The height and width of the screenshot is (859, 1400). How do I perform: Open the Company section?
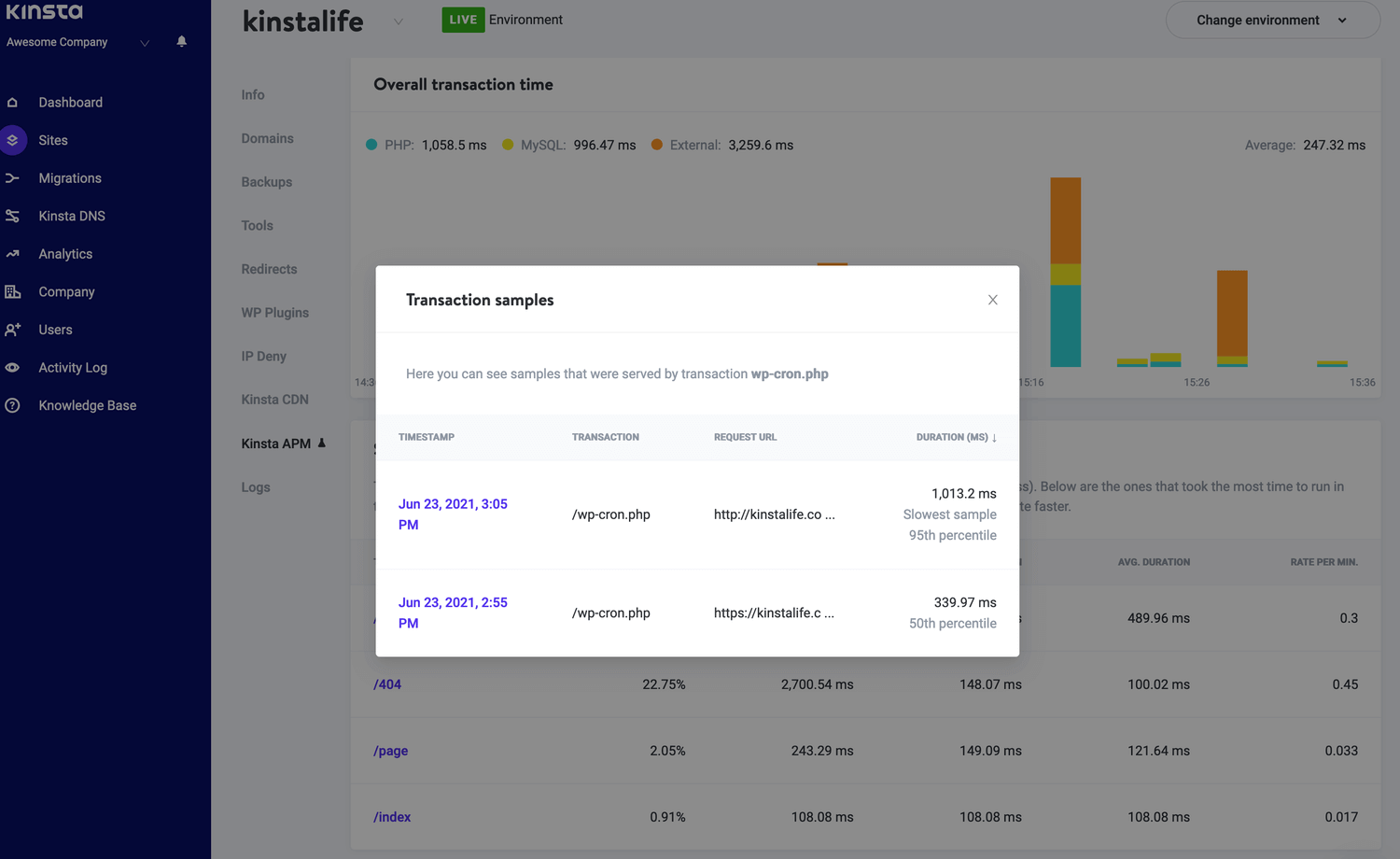point(66,292)
